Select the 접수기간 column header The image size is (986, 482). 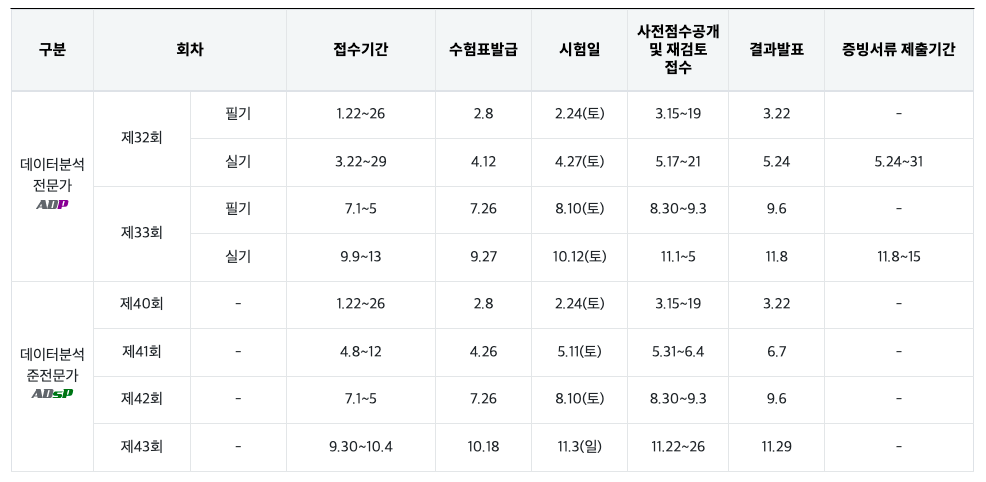click(361, 50)
